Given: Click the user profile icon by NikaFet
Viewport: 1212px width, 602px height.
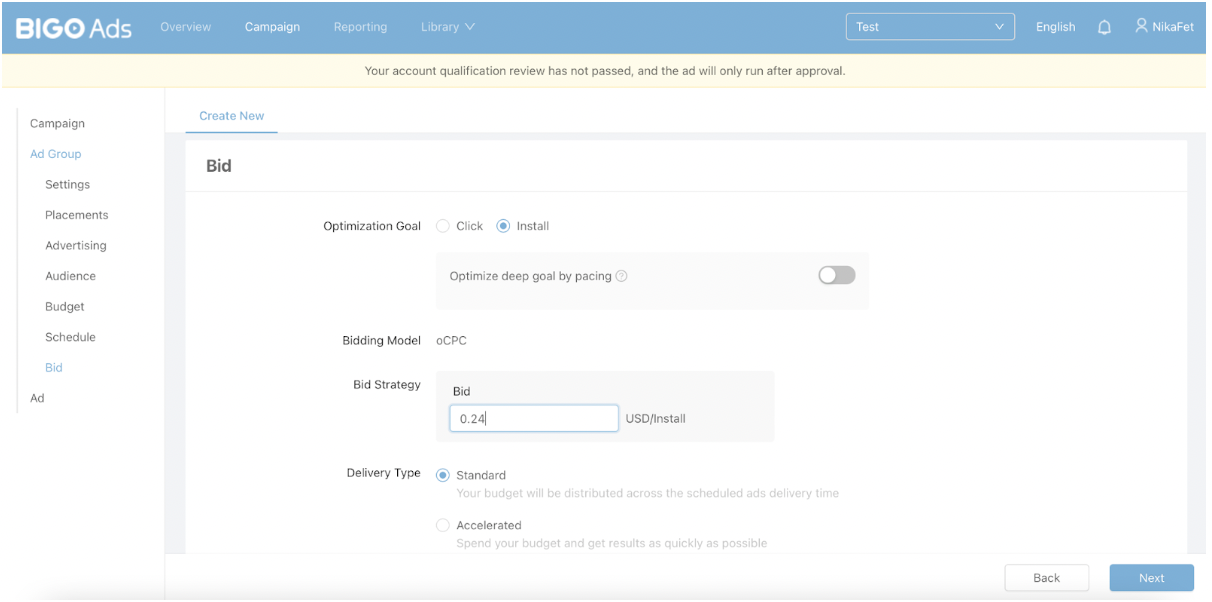Looking at the screenshot, I should click(x=1141, y=27).
